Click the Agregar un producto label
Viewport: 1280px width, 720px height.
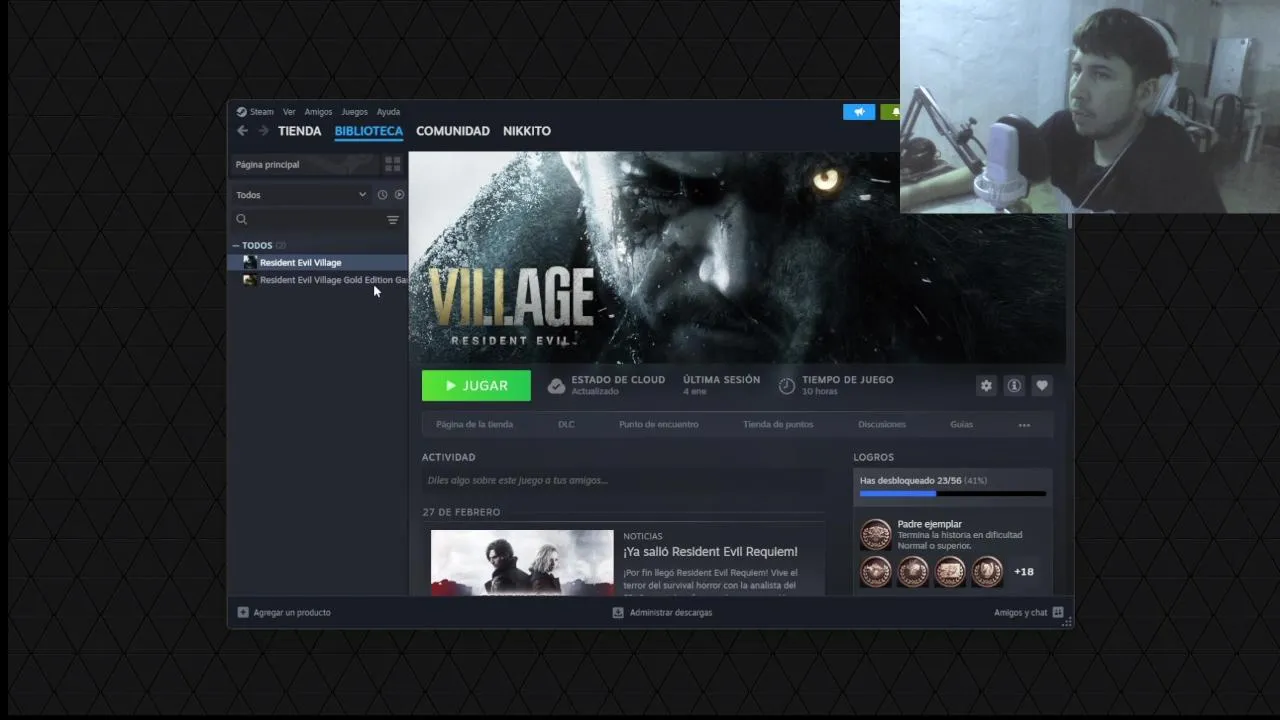coord(292,612)
